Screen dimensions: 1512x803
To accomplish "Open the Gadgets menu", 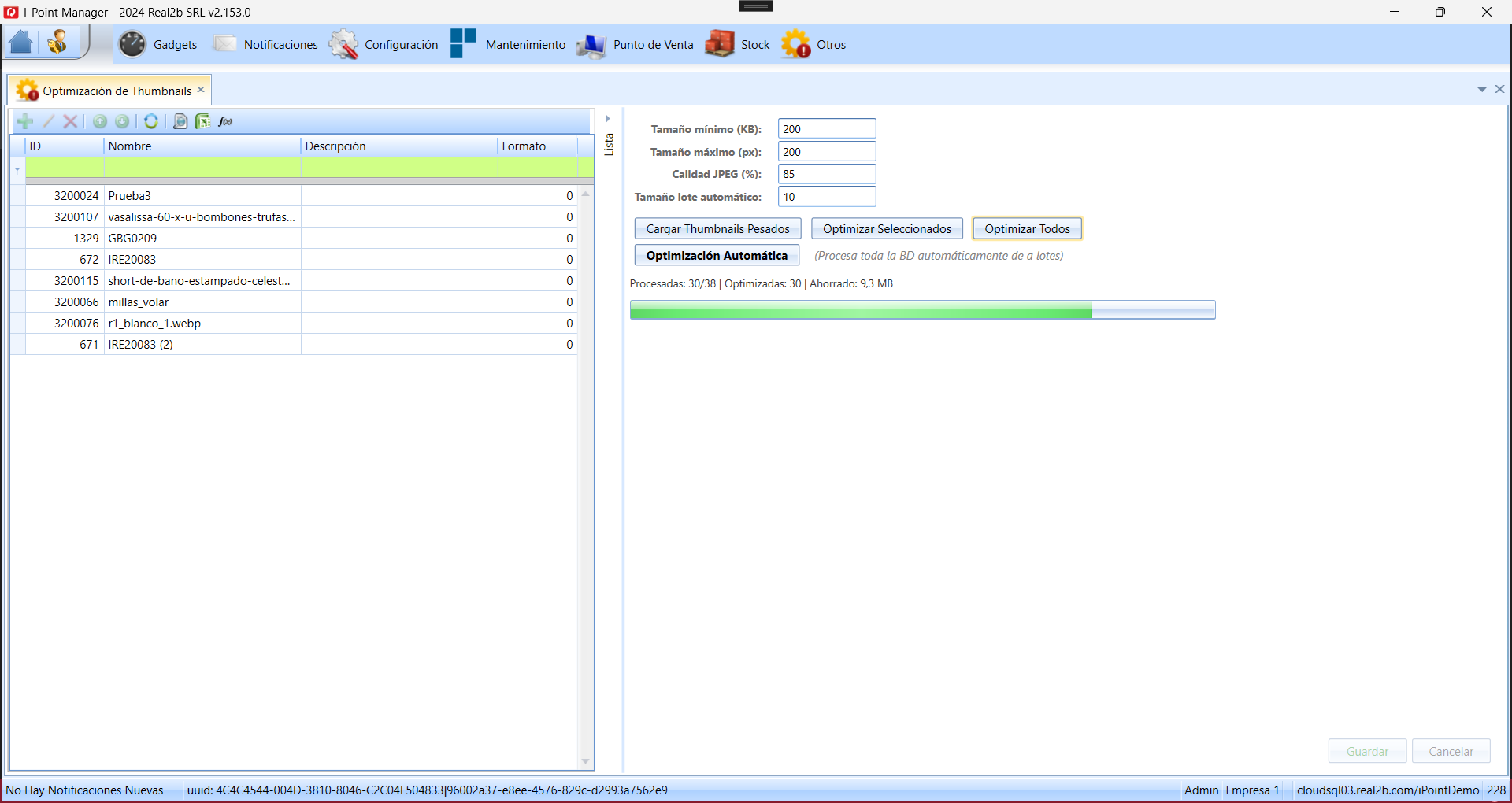I will (x=175, y=45).
